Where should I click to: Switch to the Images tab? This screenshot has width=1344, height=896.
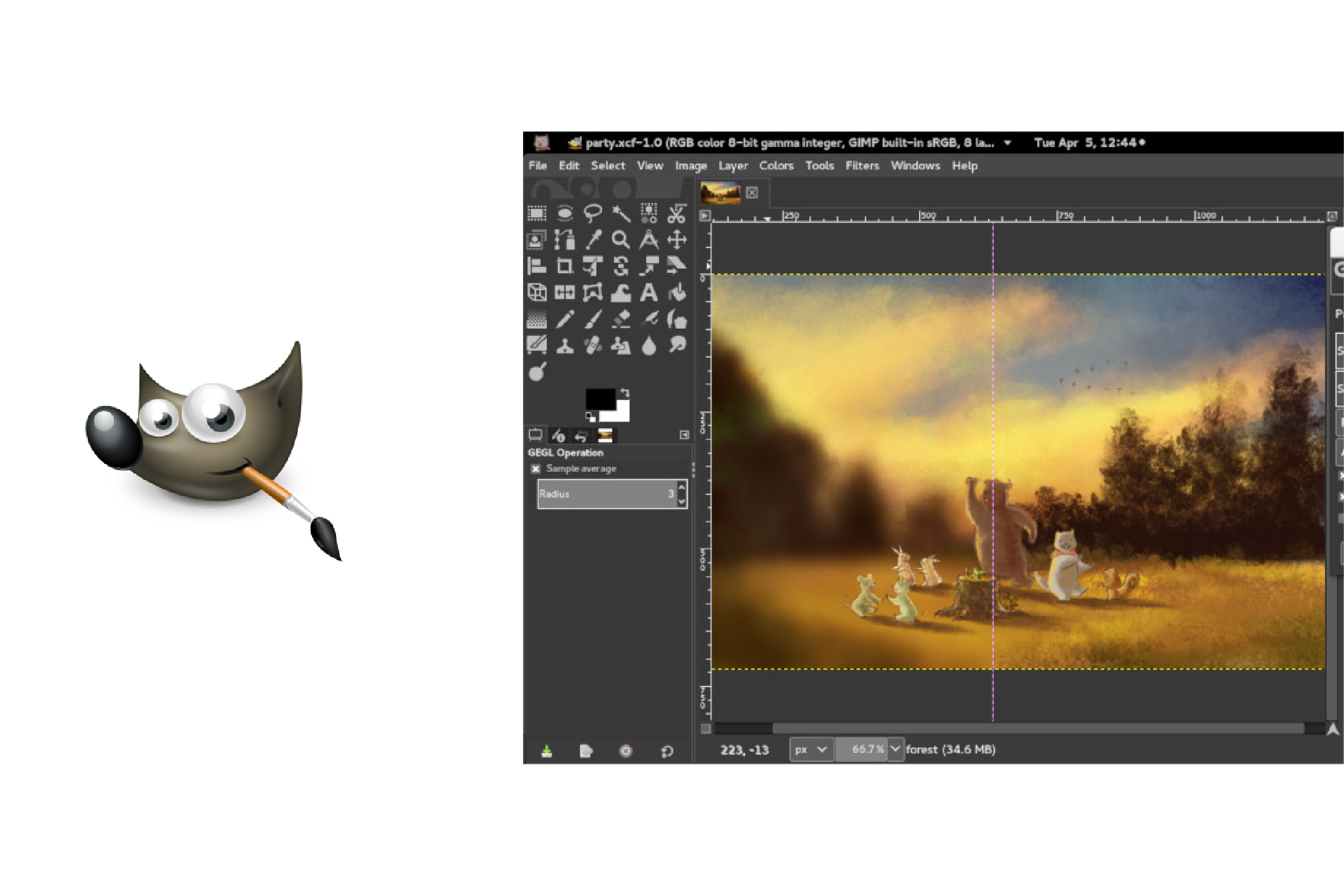tap(605, 436)
